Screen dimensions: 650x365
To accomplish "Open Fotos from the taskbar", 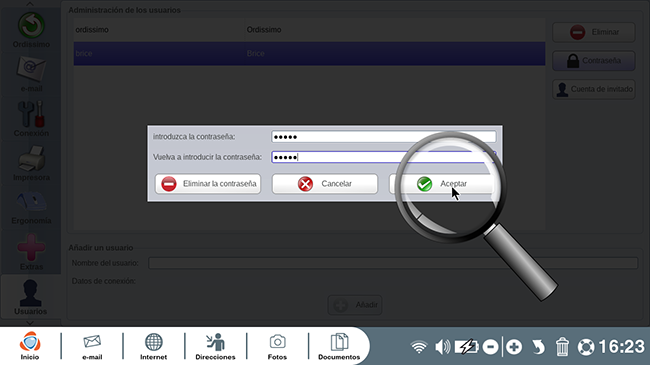I will click(277, 346).
